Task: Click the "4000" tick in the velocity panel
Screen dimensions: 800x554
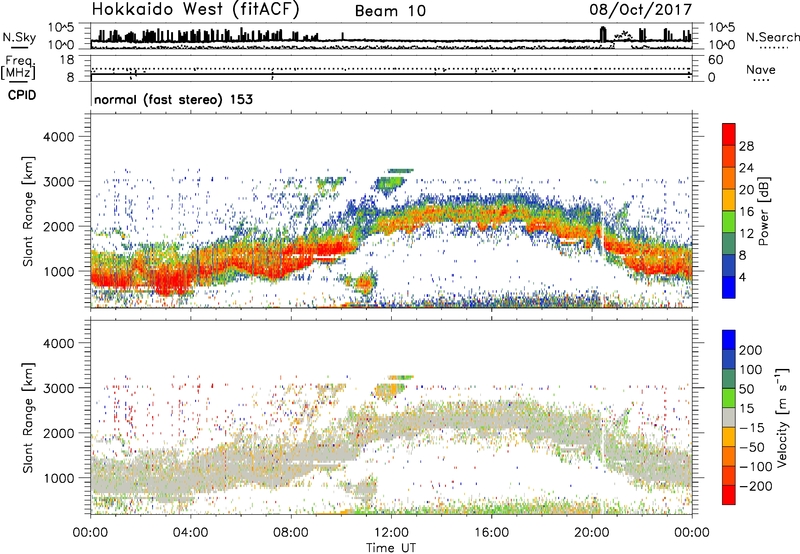Action: coord(58,343)
